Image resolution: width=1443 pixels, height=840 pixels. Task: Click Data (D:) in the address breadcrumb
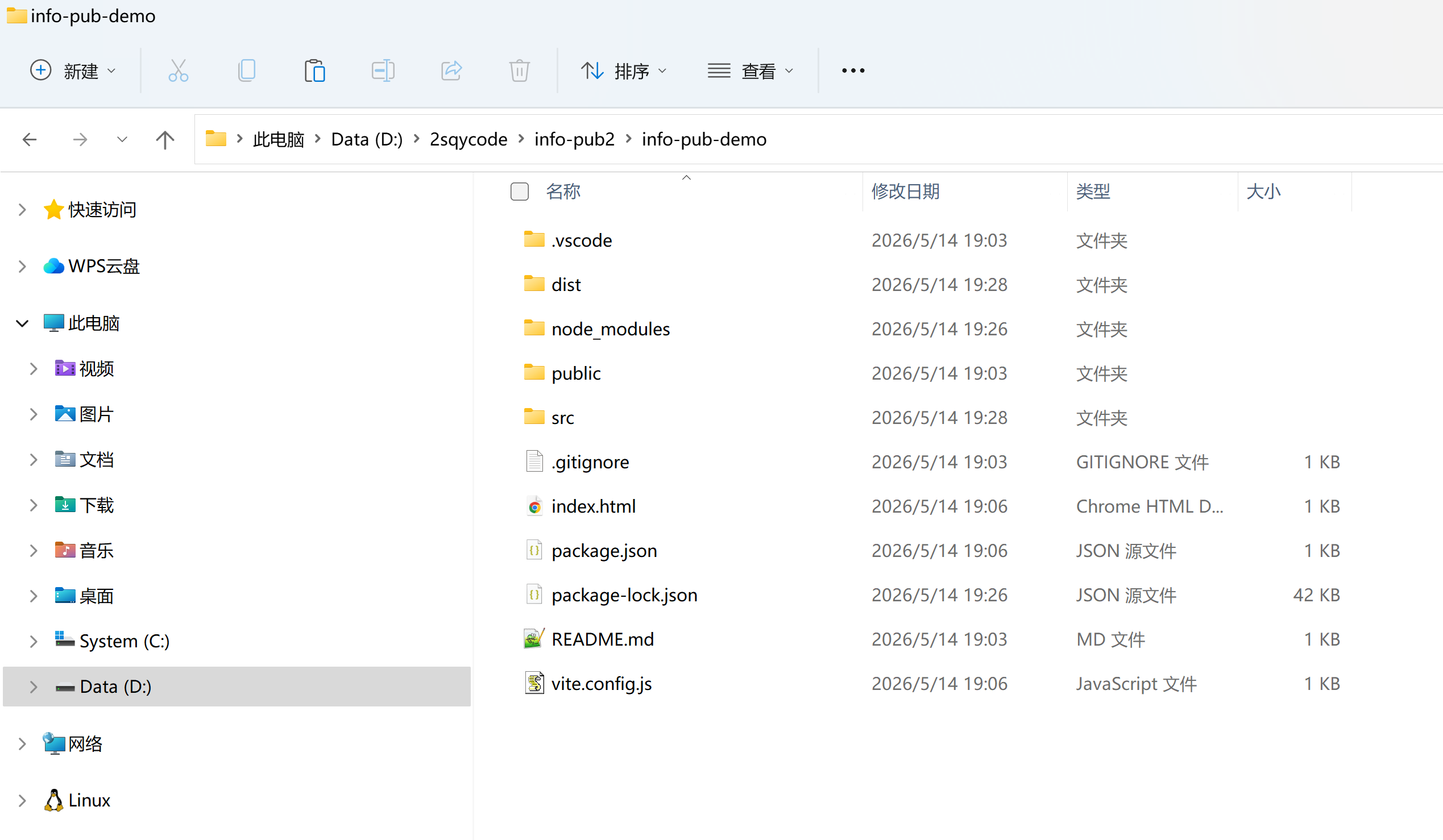pos(367,139)
